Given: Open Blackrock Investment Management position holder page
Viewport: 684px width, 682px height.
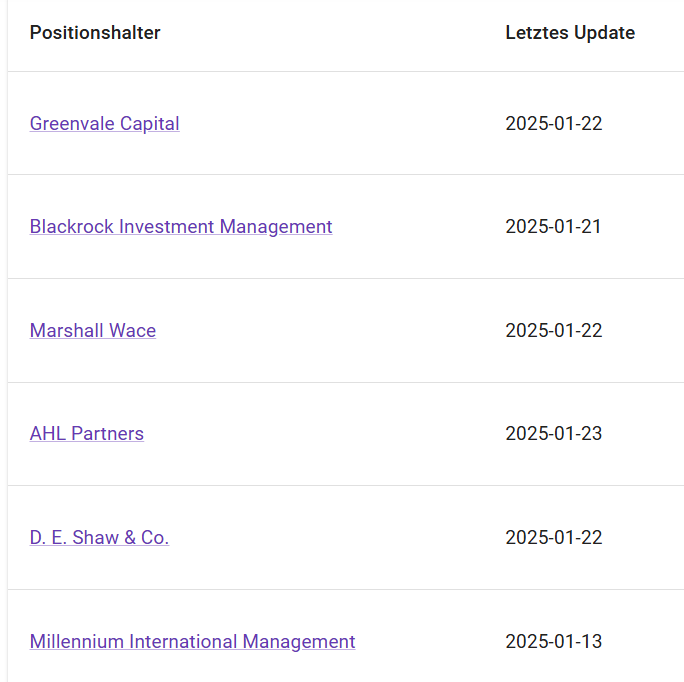Looking at the screenshot, I should pos(180,227).
